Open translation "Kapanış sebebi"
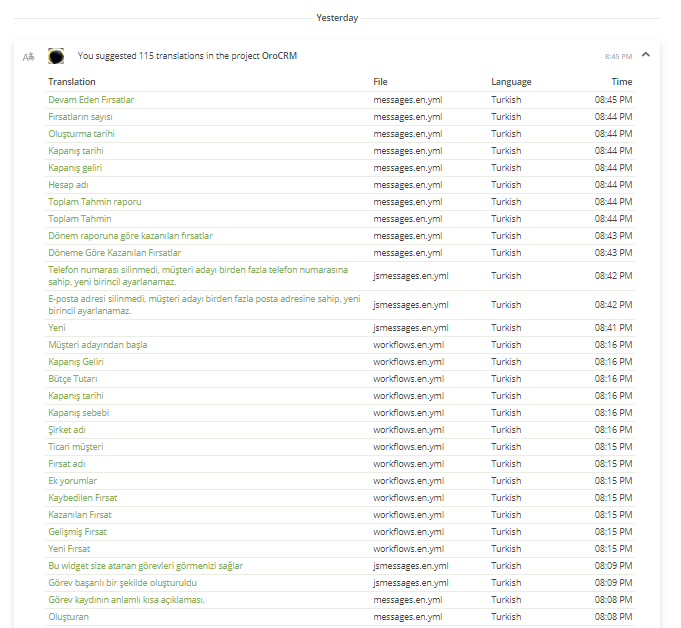Viewport: 681px width, 628px height. tap(79, 413)
